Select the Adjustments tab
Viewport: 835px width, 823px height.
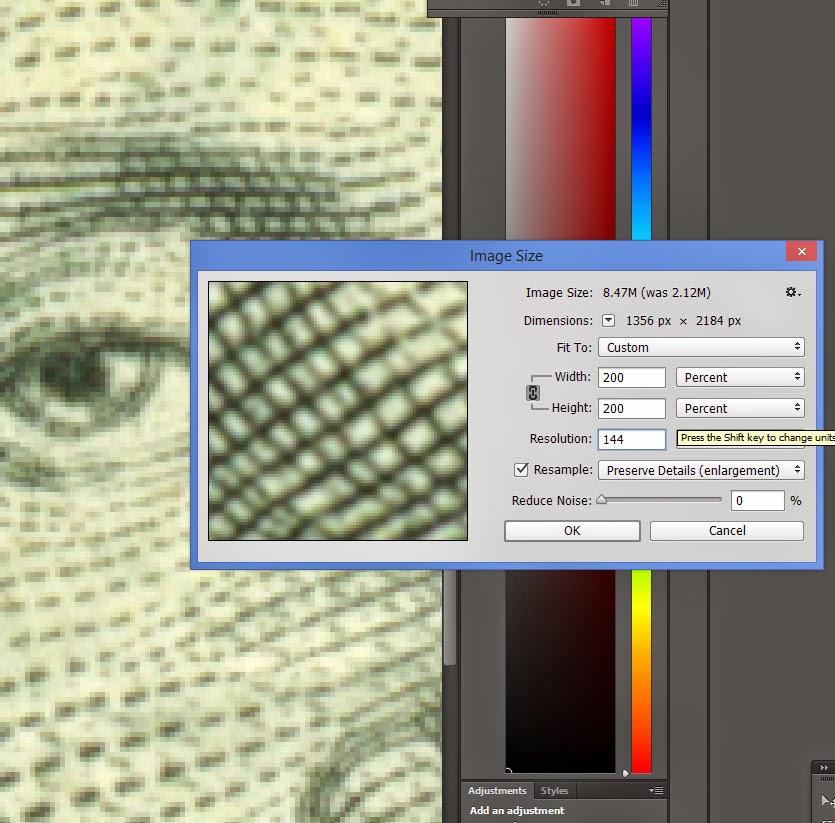497,791
